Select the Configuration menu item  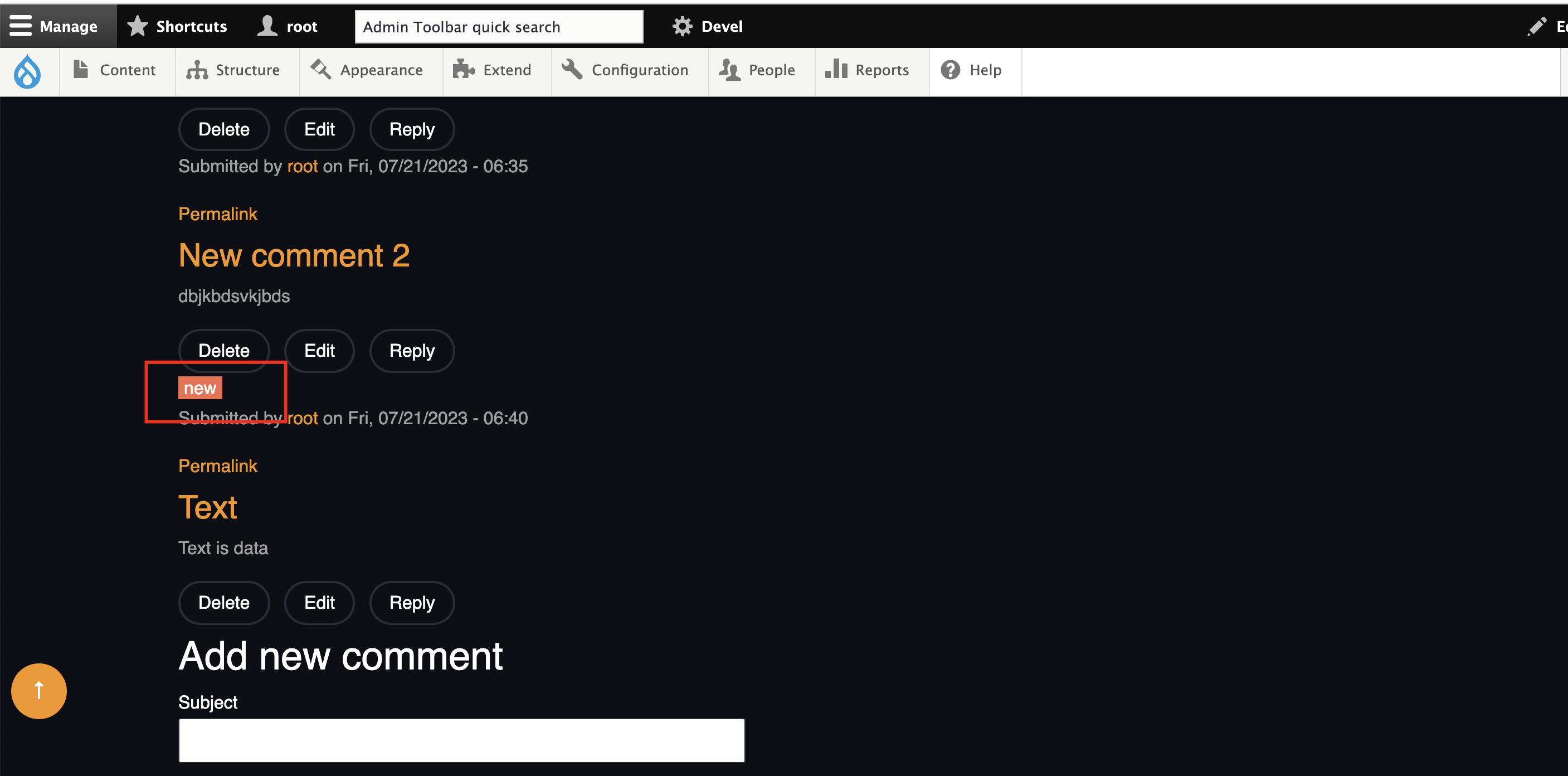627,70
